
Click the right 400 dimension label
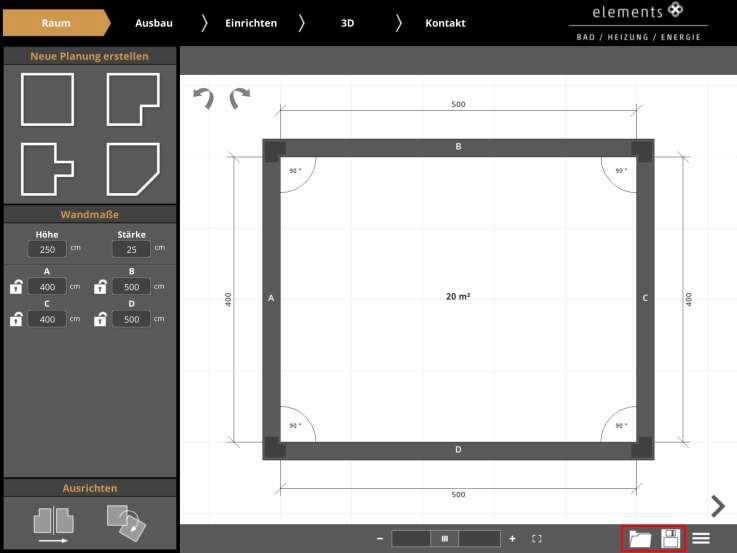click(x=689, y=299)
